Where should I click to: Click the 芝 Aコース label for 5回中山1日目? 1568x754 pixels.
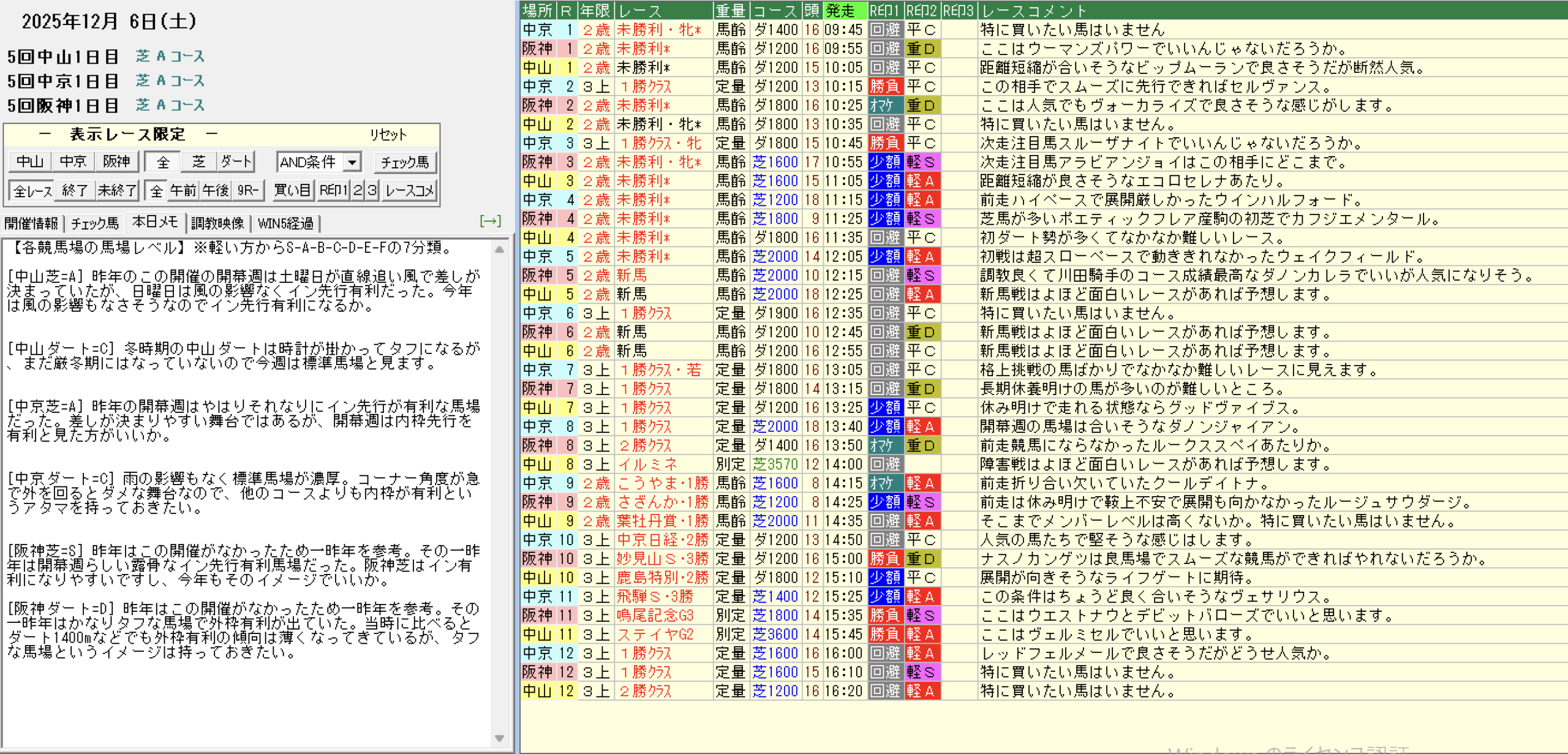click(x=170, y=56)
